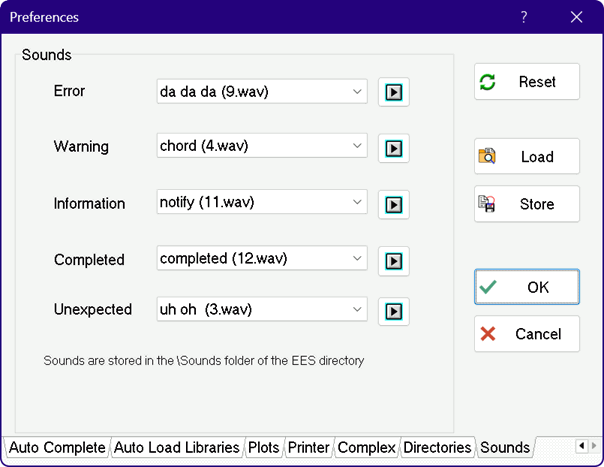604x467 pixels.
Task: Load preferences with the Load button
Action: 526,157
